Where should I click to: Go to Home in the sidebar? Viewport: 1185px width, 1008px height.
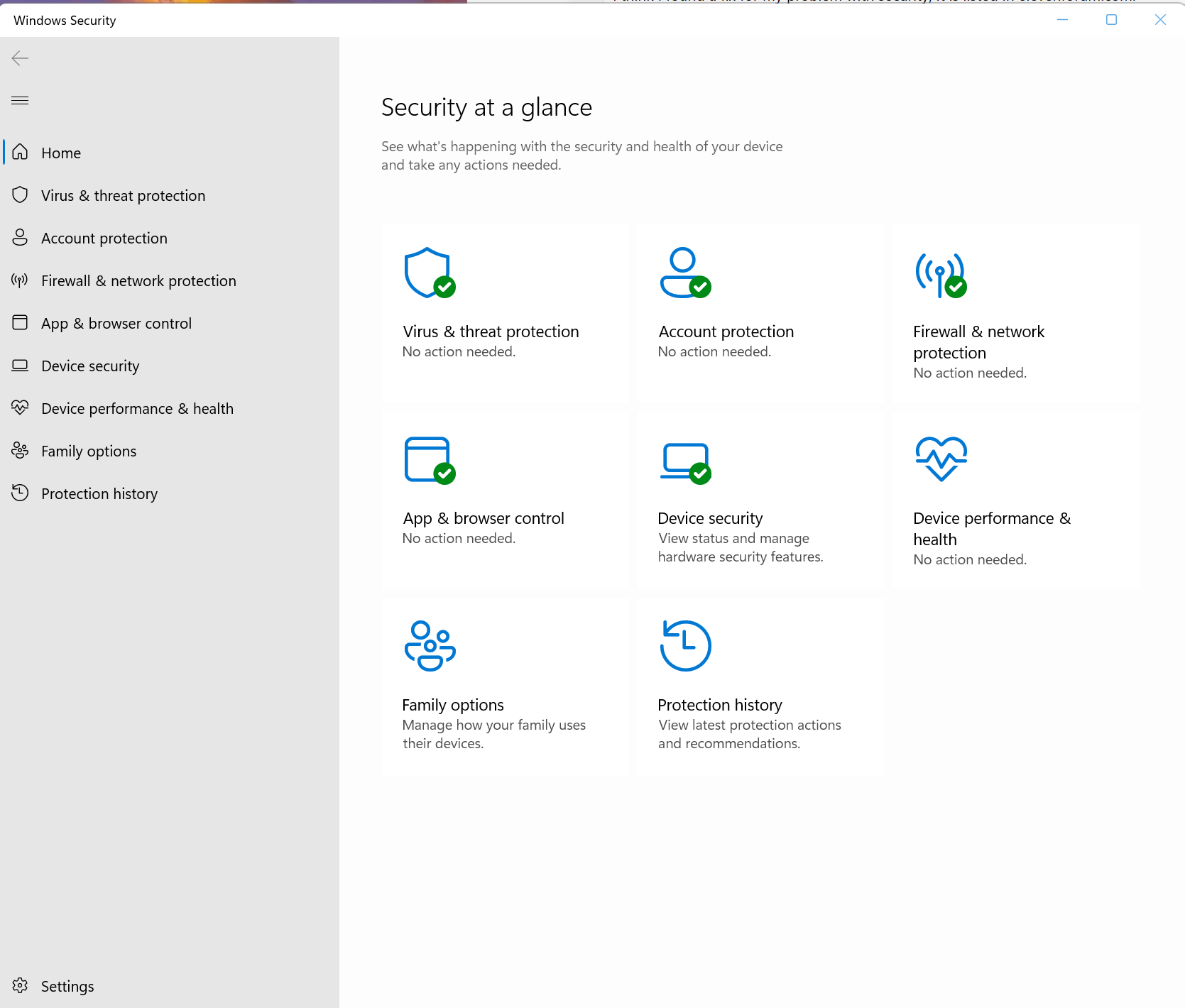170,153
